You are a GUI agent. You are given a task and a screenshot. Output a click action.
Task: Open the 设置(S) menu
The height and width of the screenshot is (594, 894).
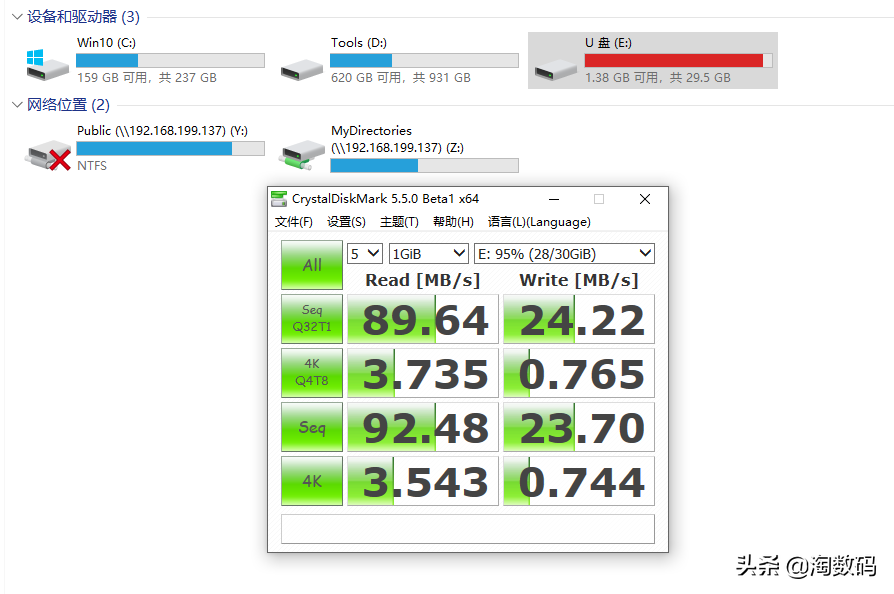(346, 222)
